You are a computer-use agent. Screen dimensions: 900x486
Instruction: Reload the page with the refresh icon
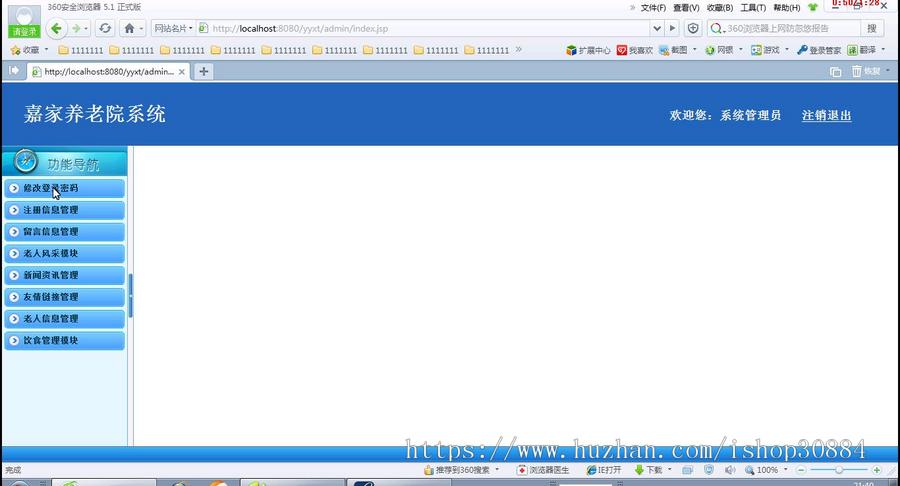[105, 28]
